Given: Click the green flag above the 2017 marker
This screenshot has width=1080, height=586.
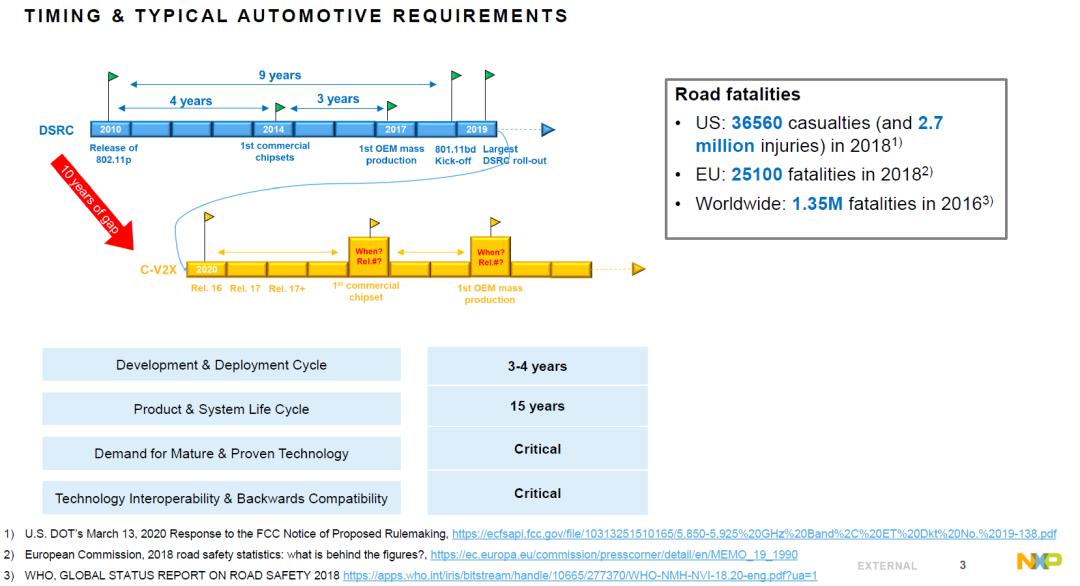Looking at the screenshot, I should pyautogui.click(x=392, y=106).
